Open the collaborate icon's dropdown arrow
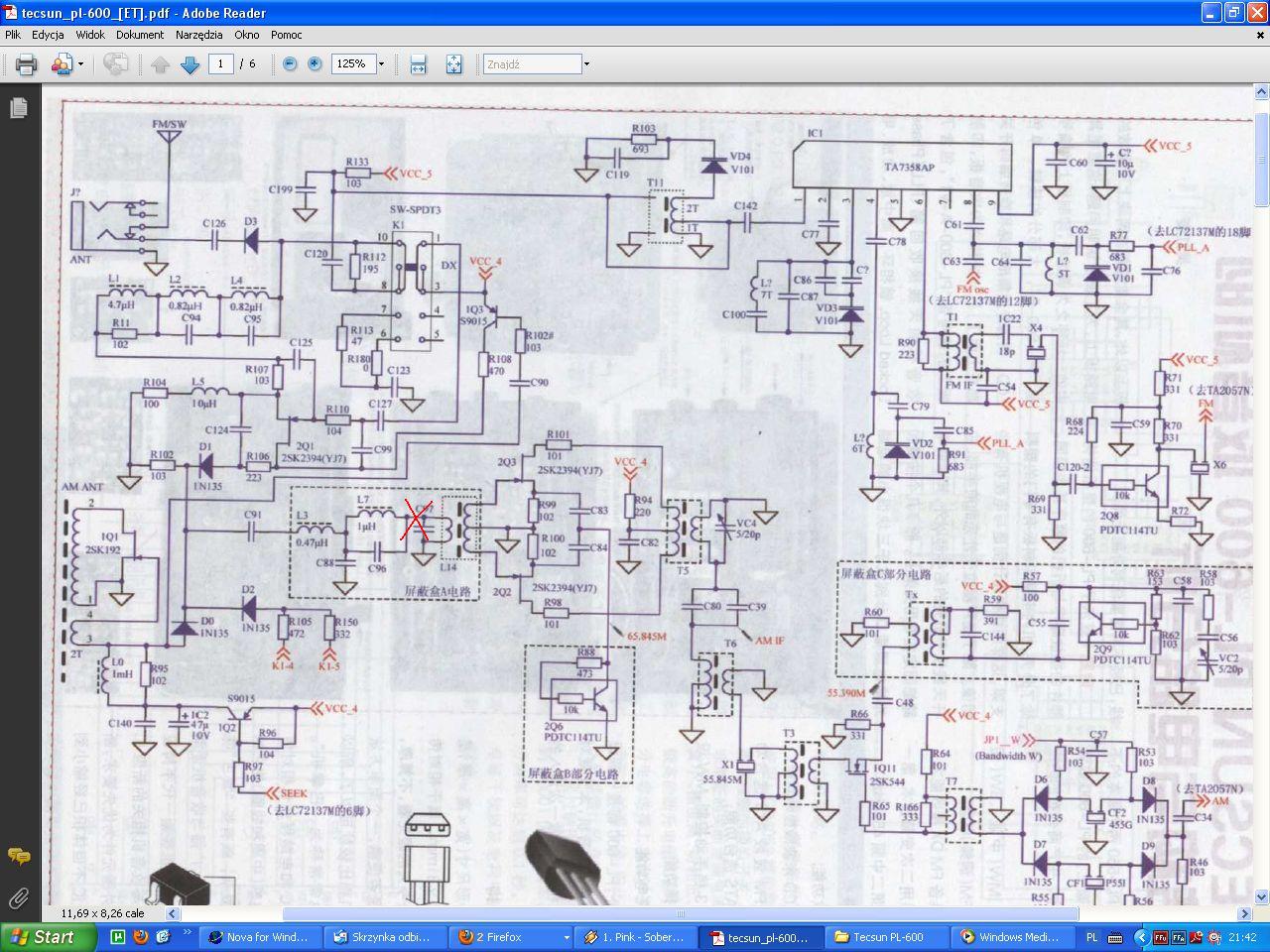The width and height of the screenshot is (1270, 952). pyautogui.click(x=80, y=64)
